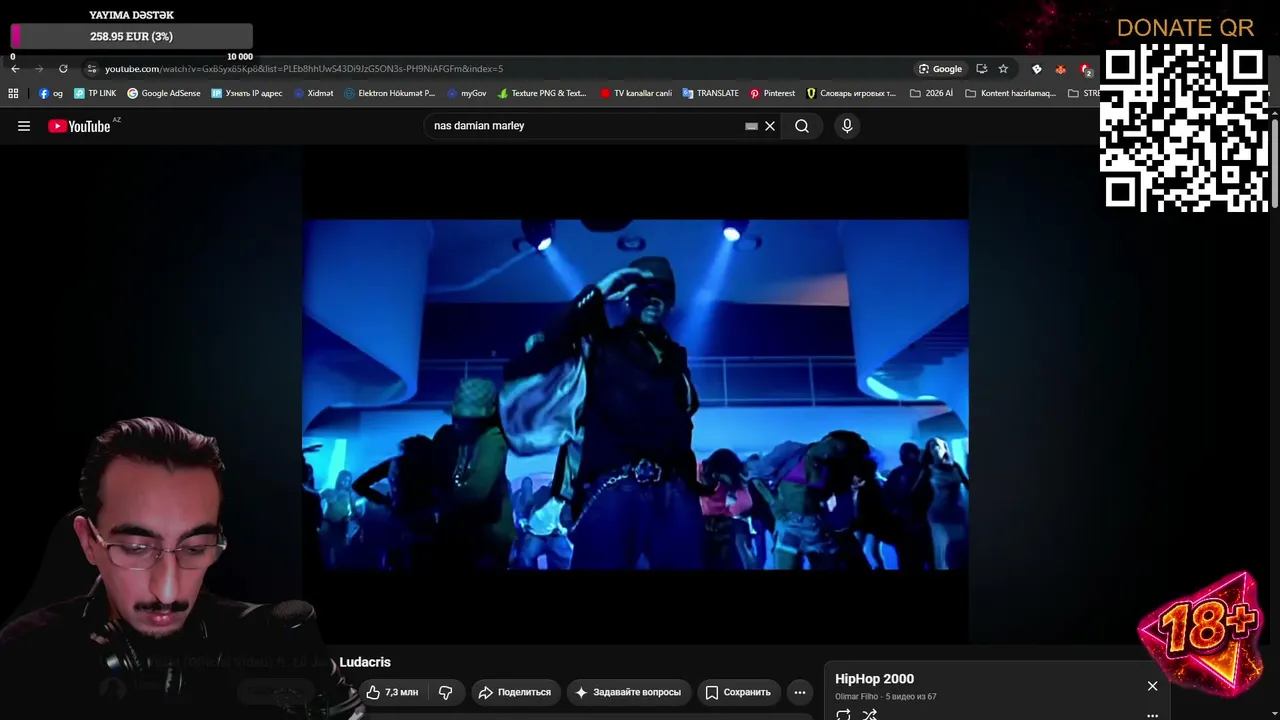1280x720 pixels.
Task: Open the 'og' Facebook bookmark
Action: [51, 93]
